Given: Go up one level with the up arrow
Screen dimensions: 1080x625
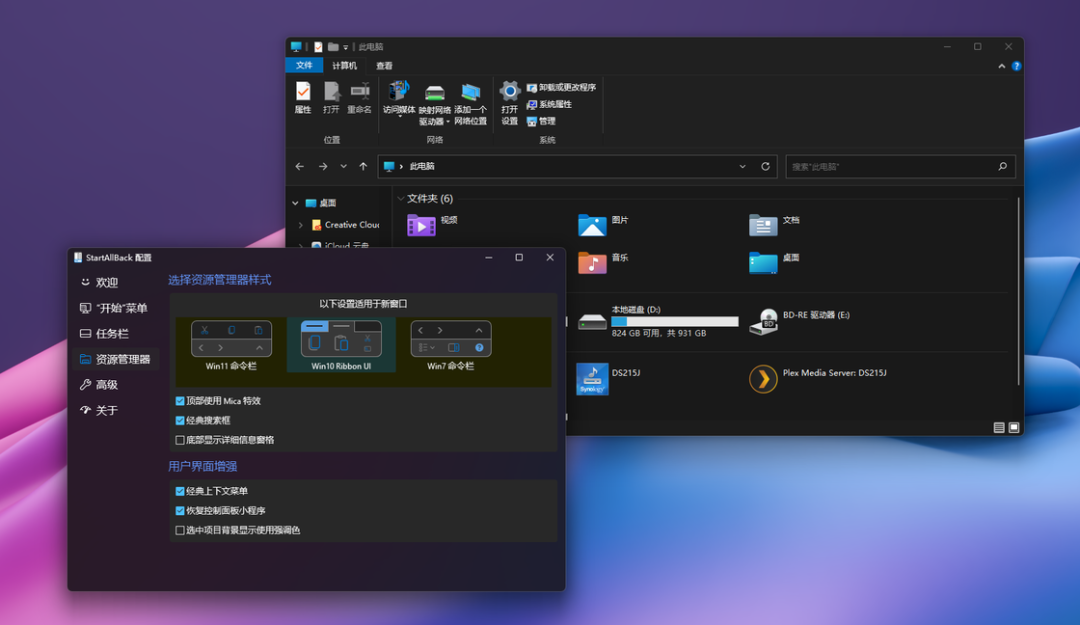Looking at the screenshot, I should click(363, 166).
